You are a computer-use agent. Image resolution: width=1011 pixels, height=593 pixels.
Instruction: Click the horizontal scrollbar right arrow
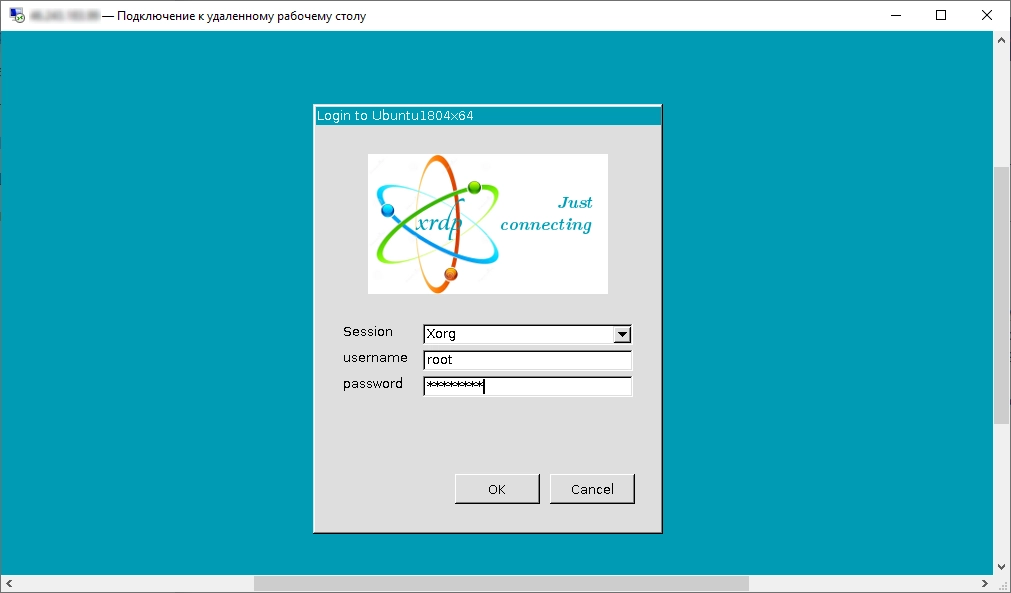pos(985,583)
